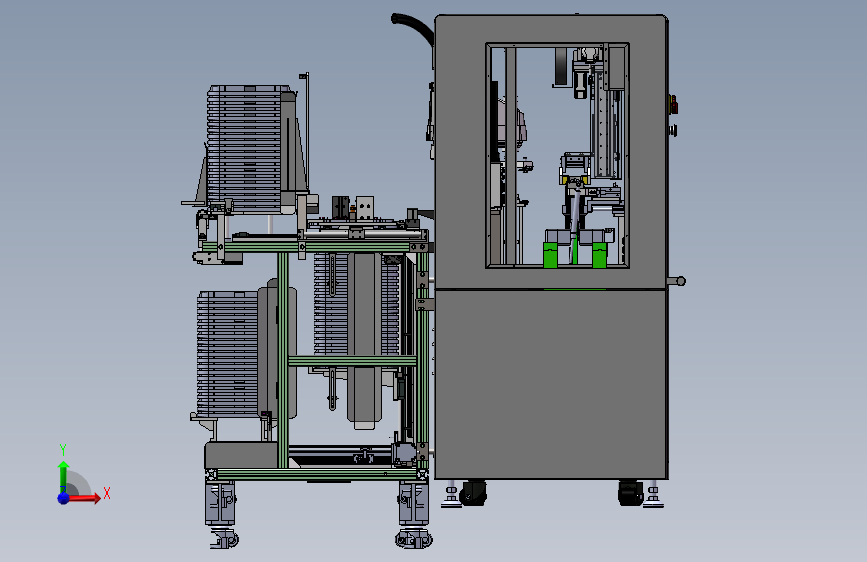Select the bottom left caster wheel of the cart
Image resolution: width=867 pixels, height=562 pixels.
(x=223, y=539)
